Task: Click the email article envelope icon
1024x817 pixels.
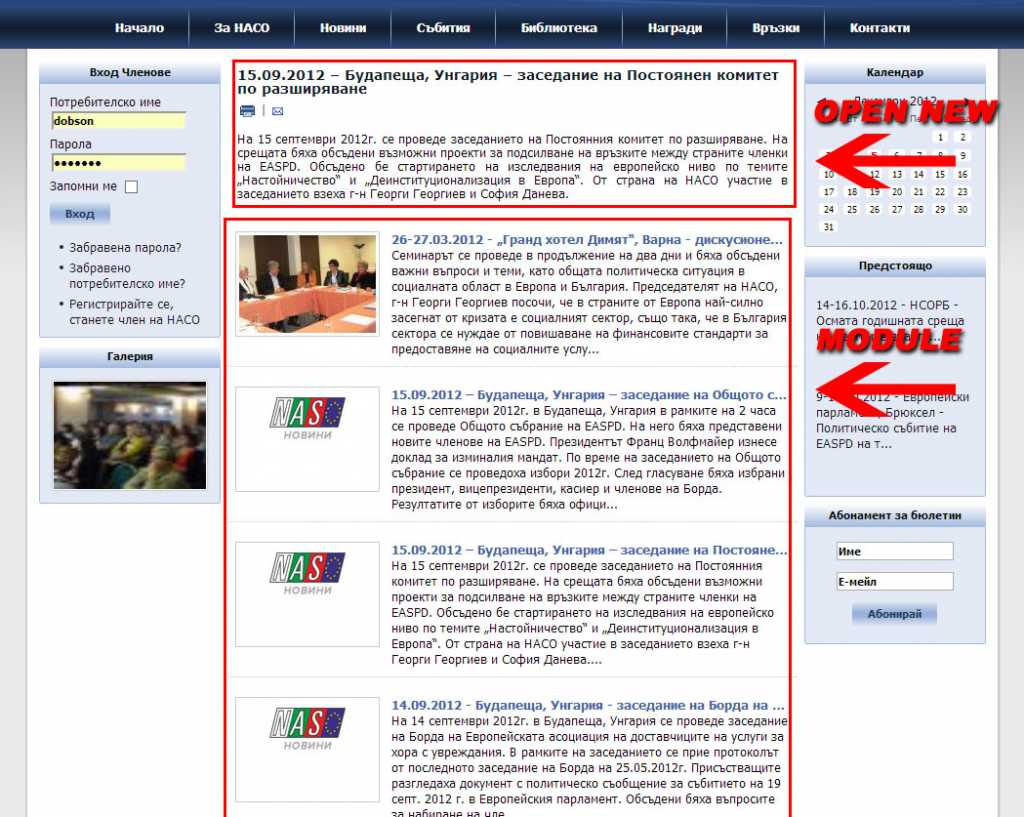Action: coord(277,111)
